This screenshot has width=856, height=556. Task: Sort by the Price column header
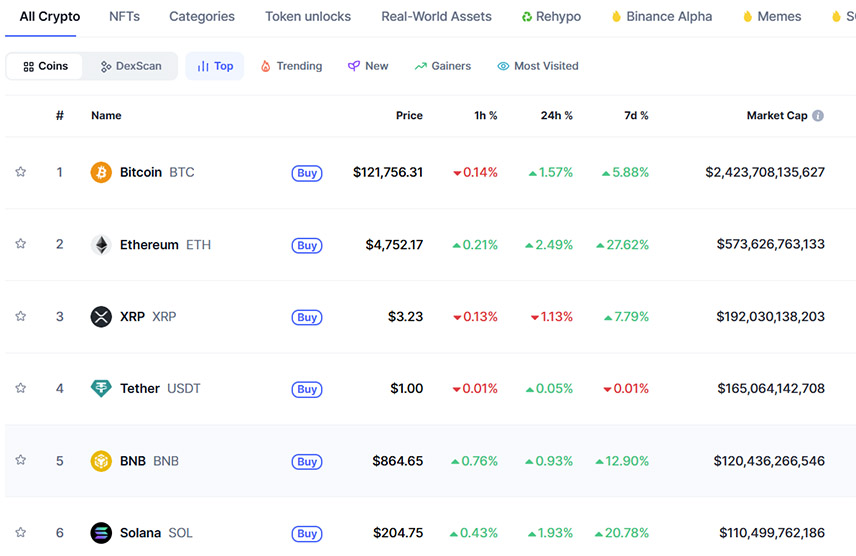[409, 115]
